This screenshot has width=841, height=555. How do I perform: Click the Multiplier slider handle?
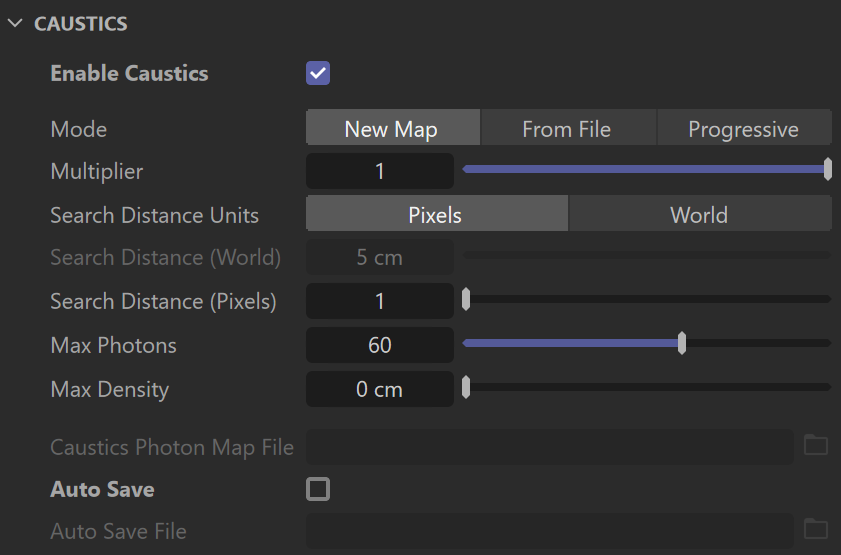pos(828,169)
